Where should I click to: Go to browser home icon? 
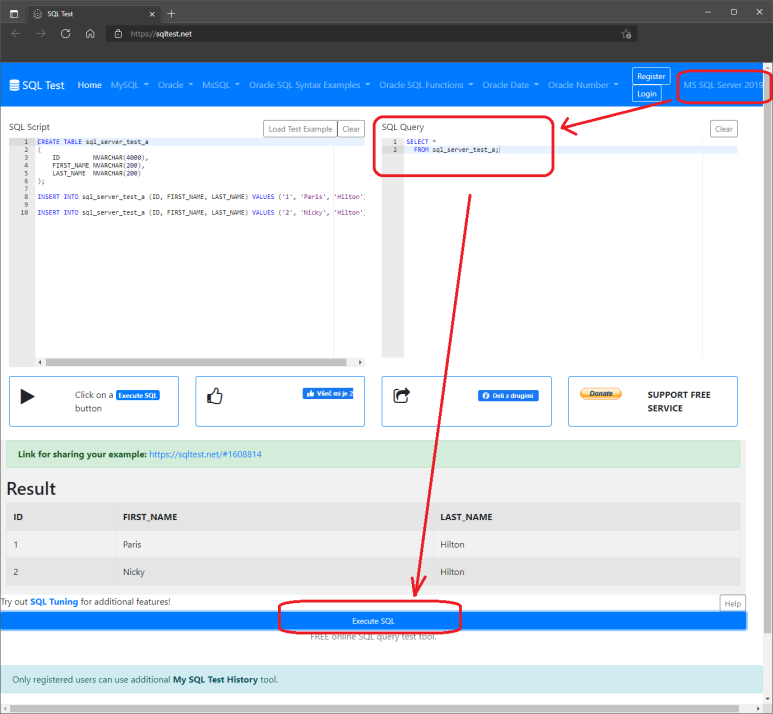(90, 34)
